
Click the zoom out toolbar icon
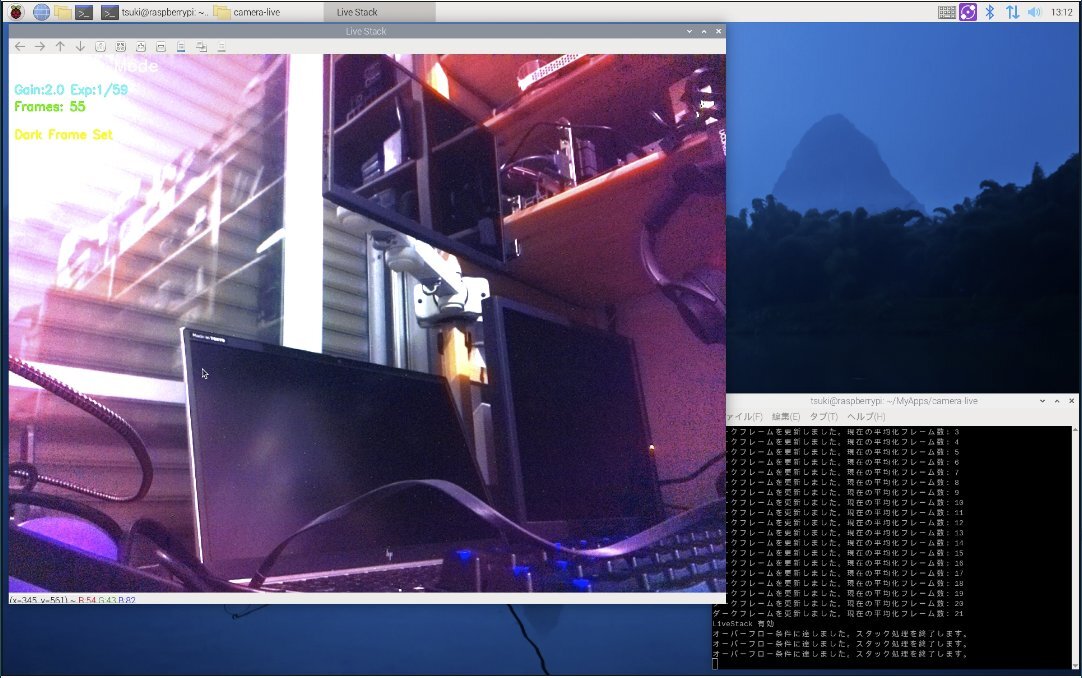(161, 46)
